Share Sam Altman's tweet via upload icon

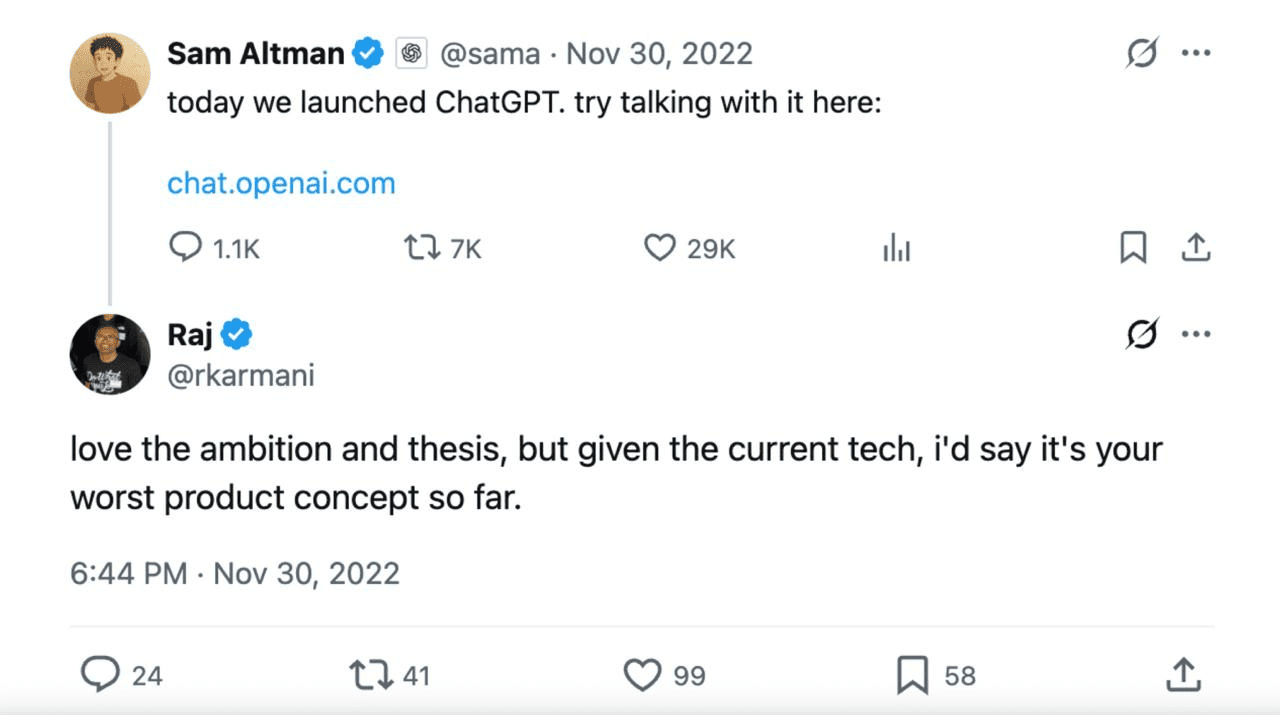1196,247
